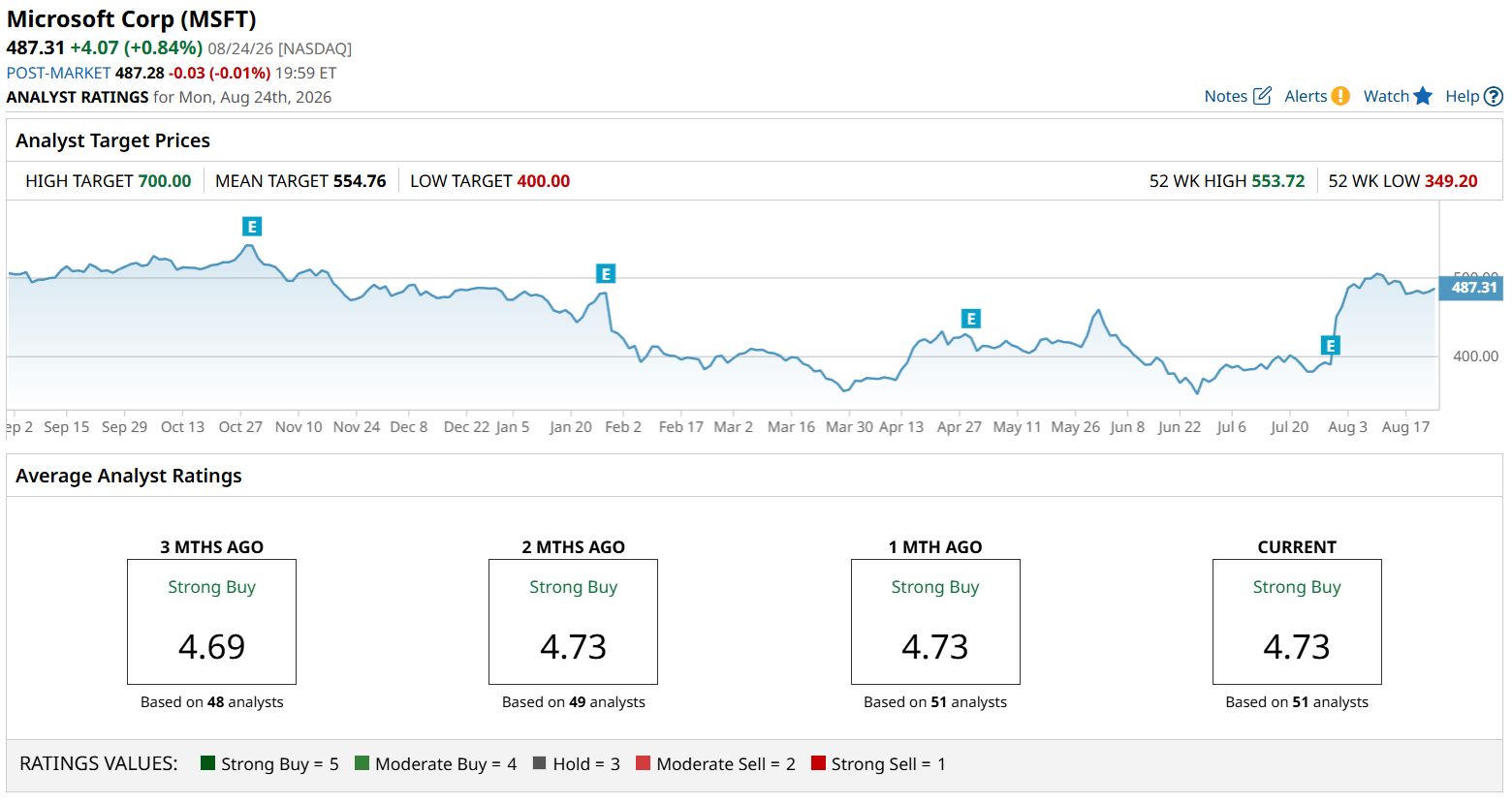Click the dark green Strong Buy swatch

(x=207, y=763)
